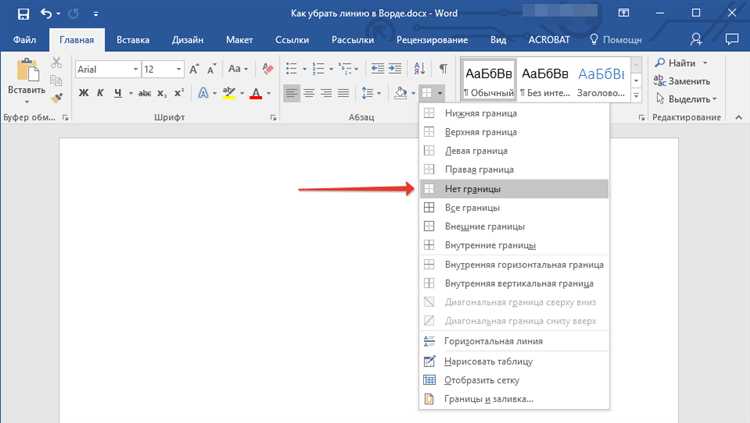
Task: Click the Undo arrow in title bar
Action: pos(47,14)
